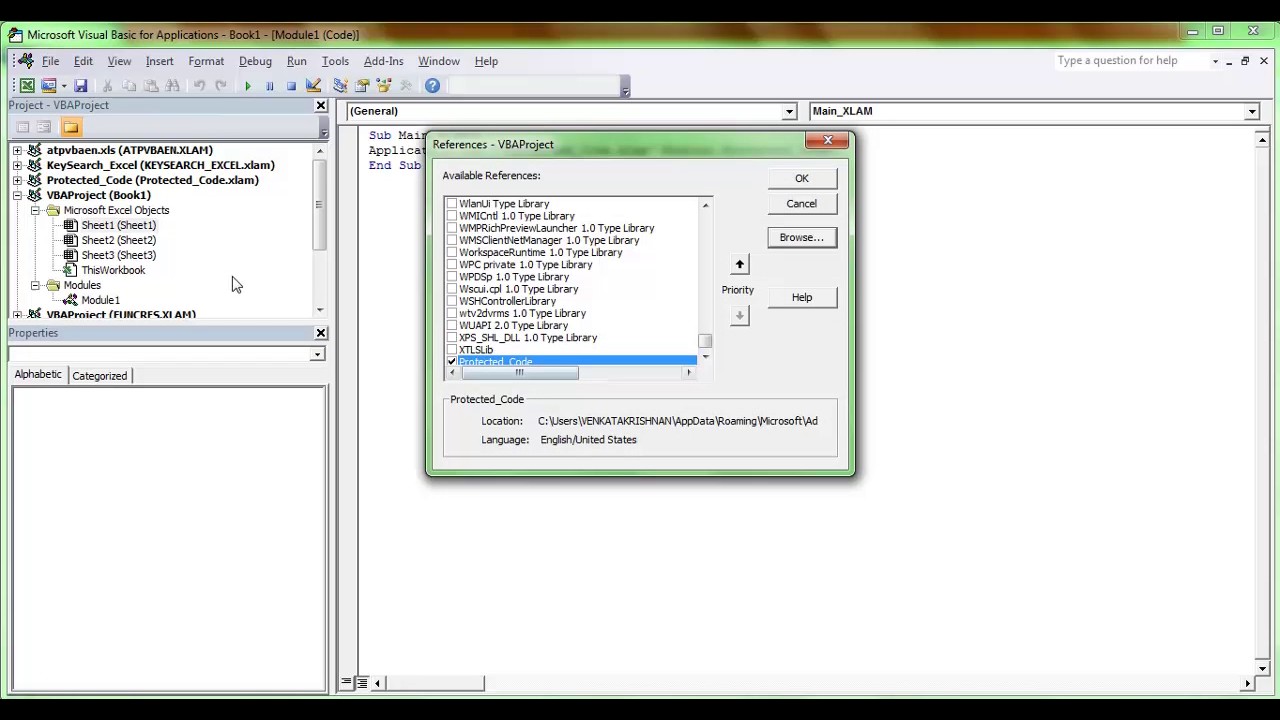Click the Copy toolbar icon
Screen dimensions: 1280x720
[129, 86]
